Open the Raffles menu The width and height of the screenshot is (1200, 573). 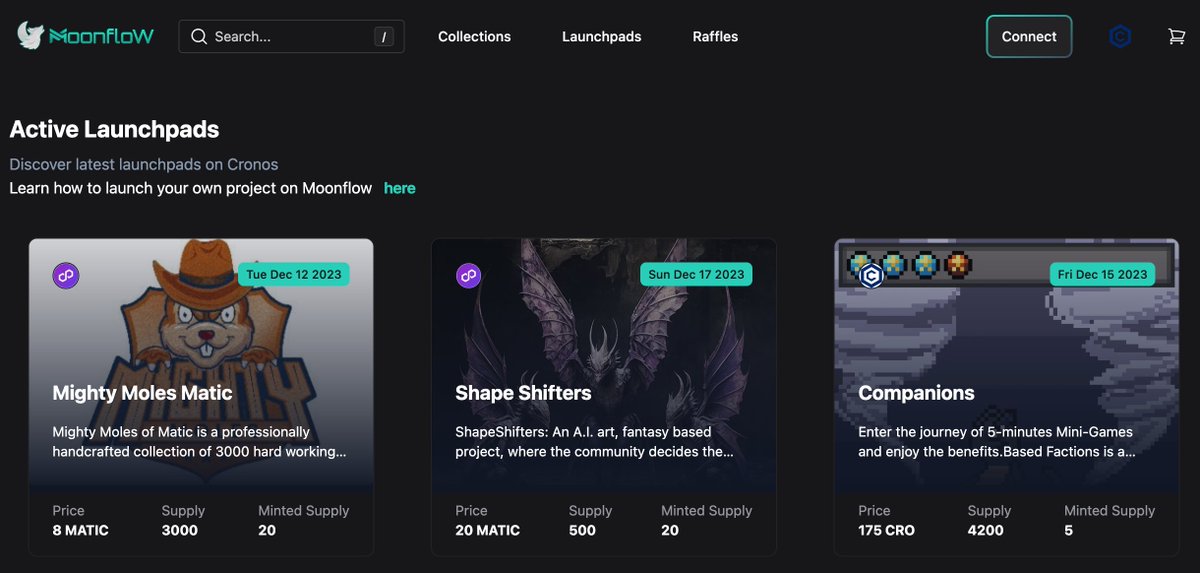(715, 37)
